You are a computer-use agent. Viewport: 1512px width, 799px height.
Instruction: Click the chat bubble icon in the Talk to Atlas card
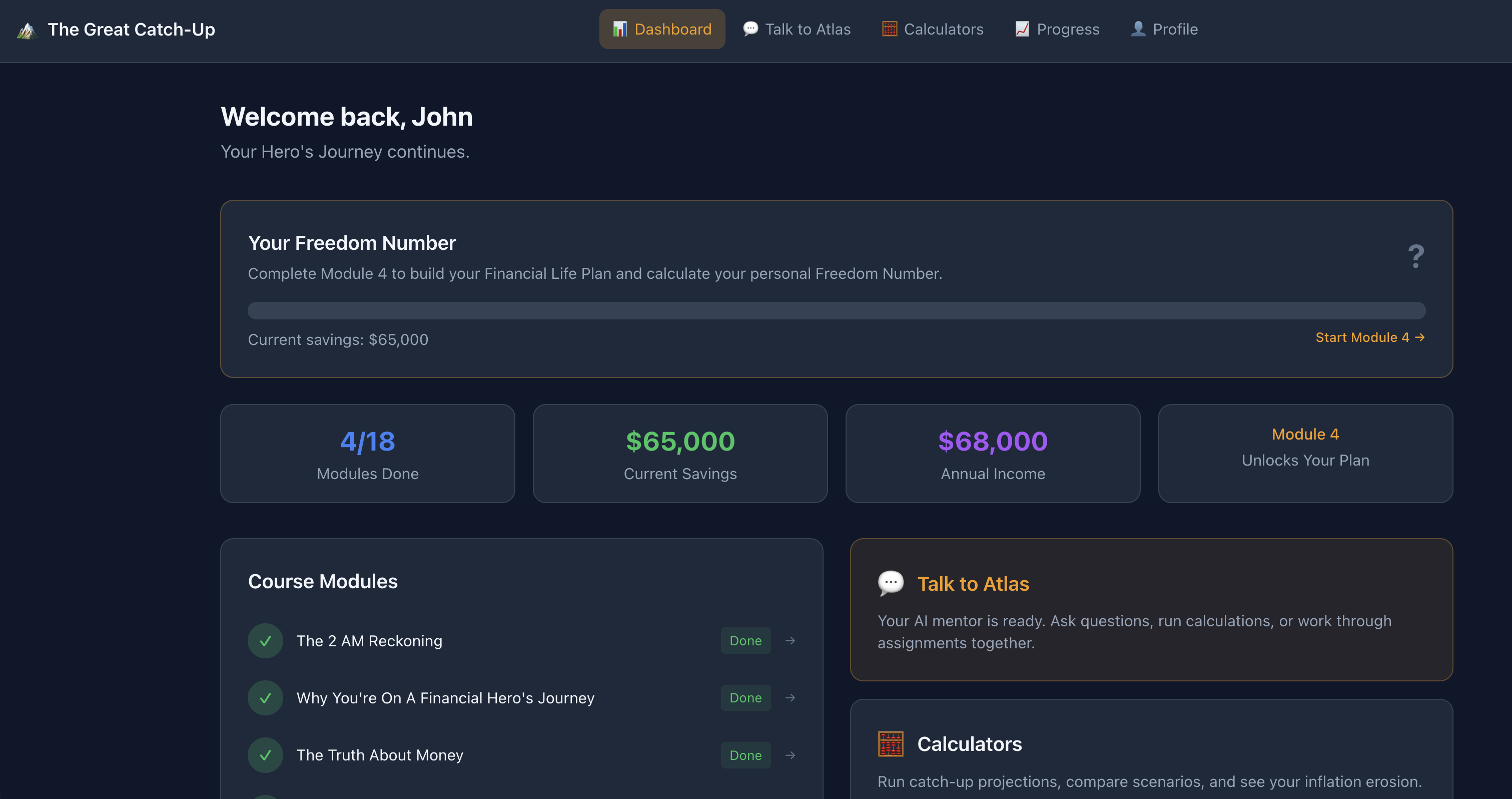click(891, 583)
